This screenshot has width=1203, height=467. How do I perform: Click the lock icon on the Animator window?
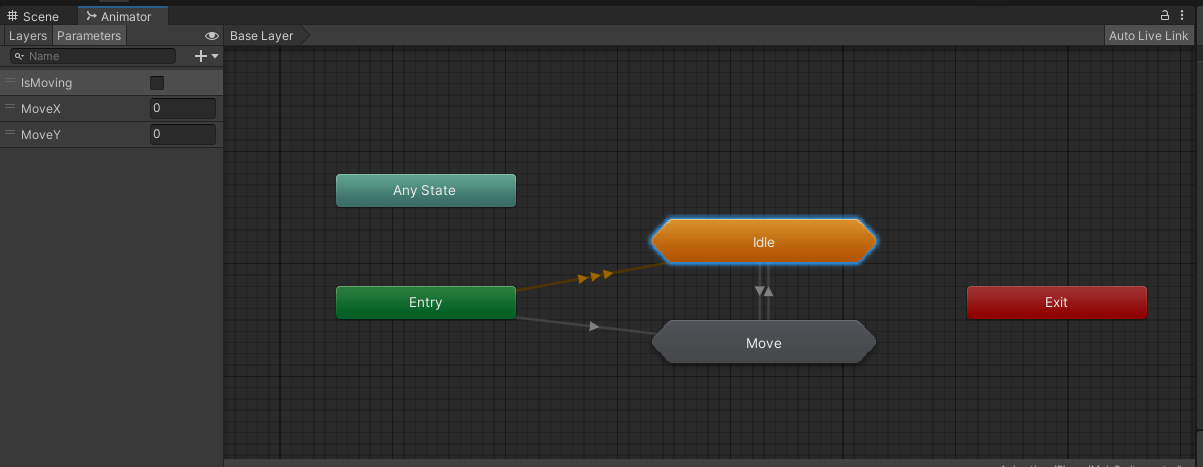point(1165,16)
